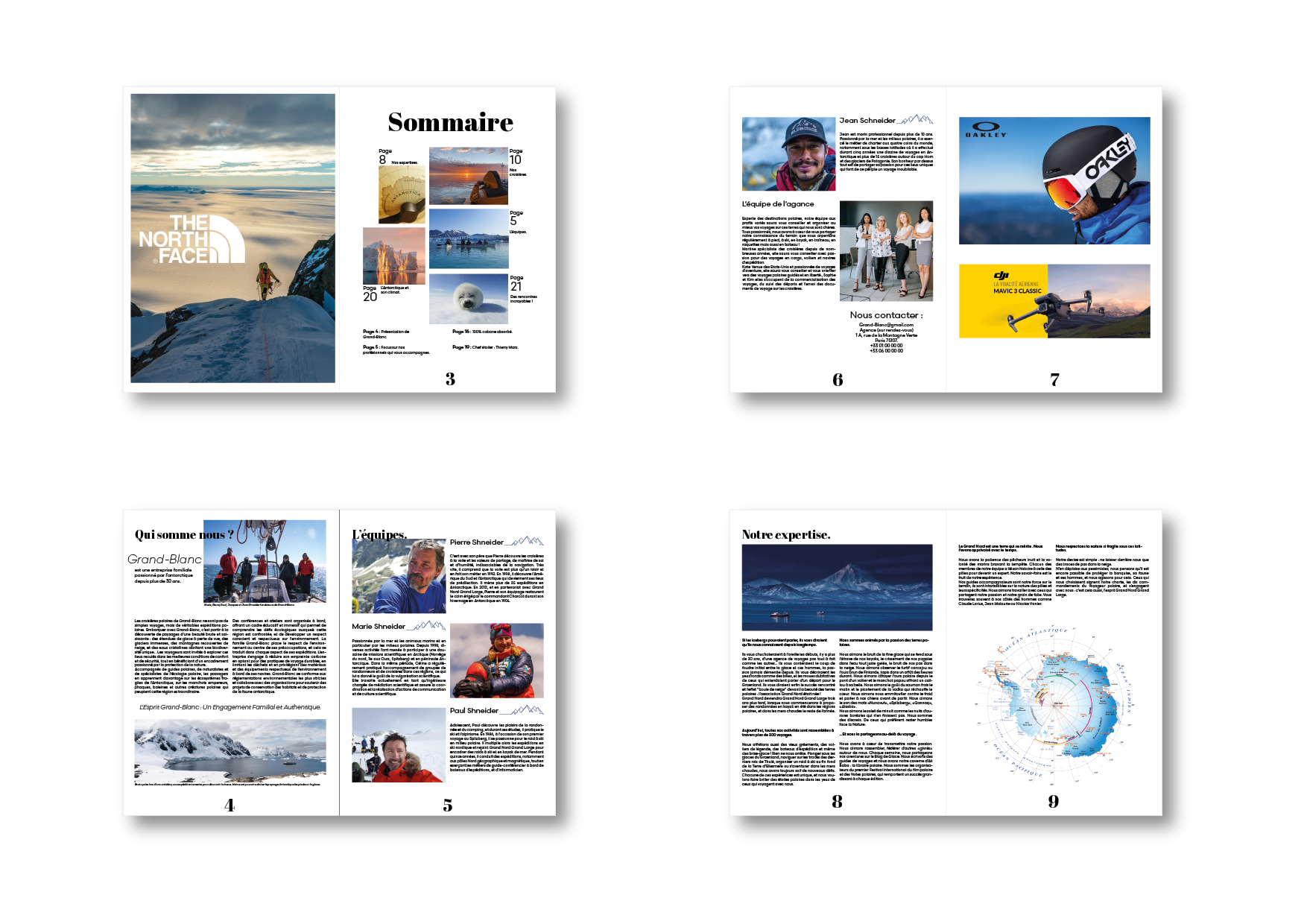The width and height of the screenshot is (1307, 924).
Task: Click the 'Paul Shneider' name heading
Action: [x=474, y=711]
